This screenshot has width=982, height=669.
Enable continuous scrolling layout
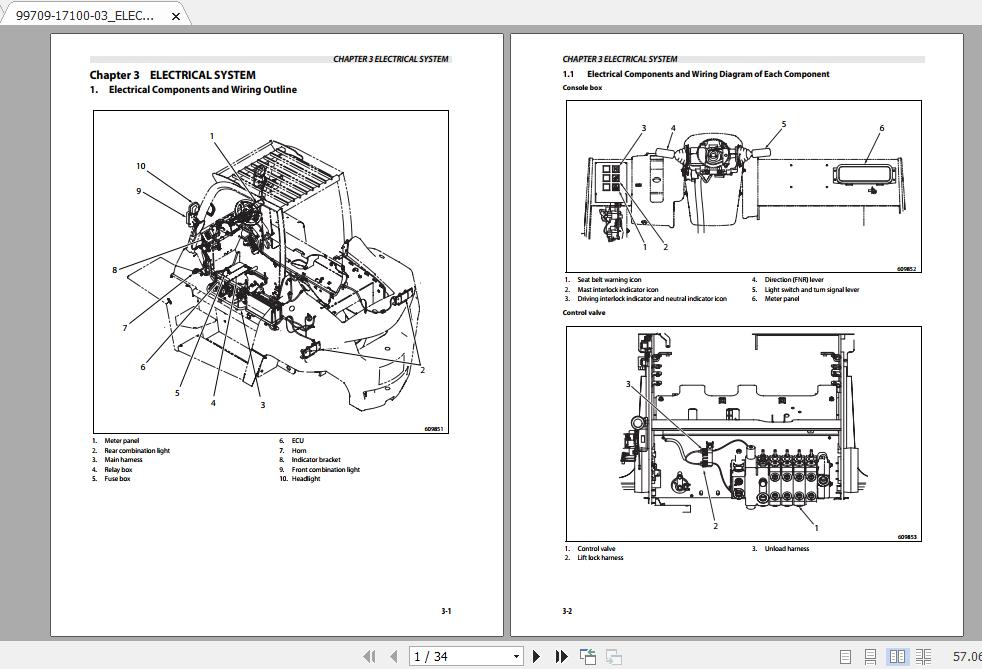[x=873, y=655]
